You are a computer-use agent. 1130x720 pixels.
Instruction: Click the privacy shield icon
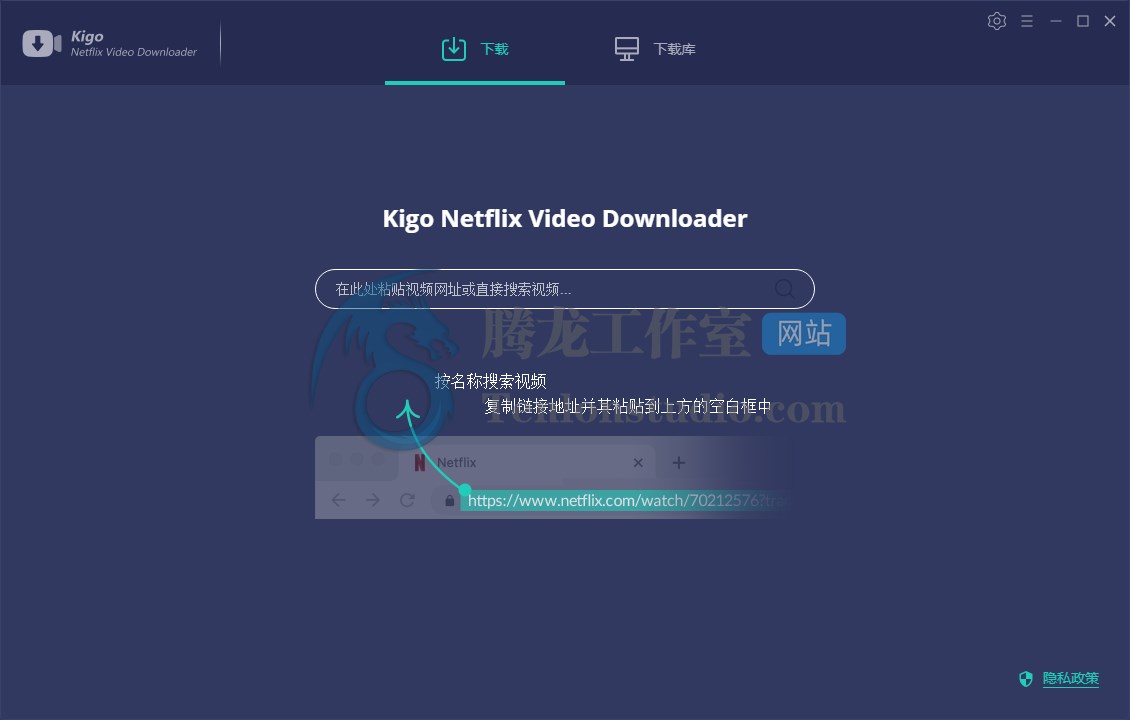1026,678
